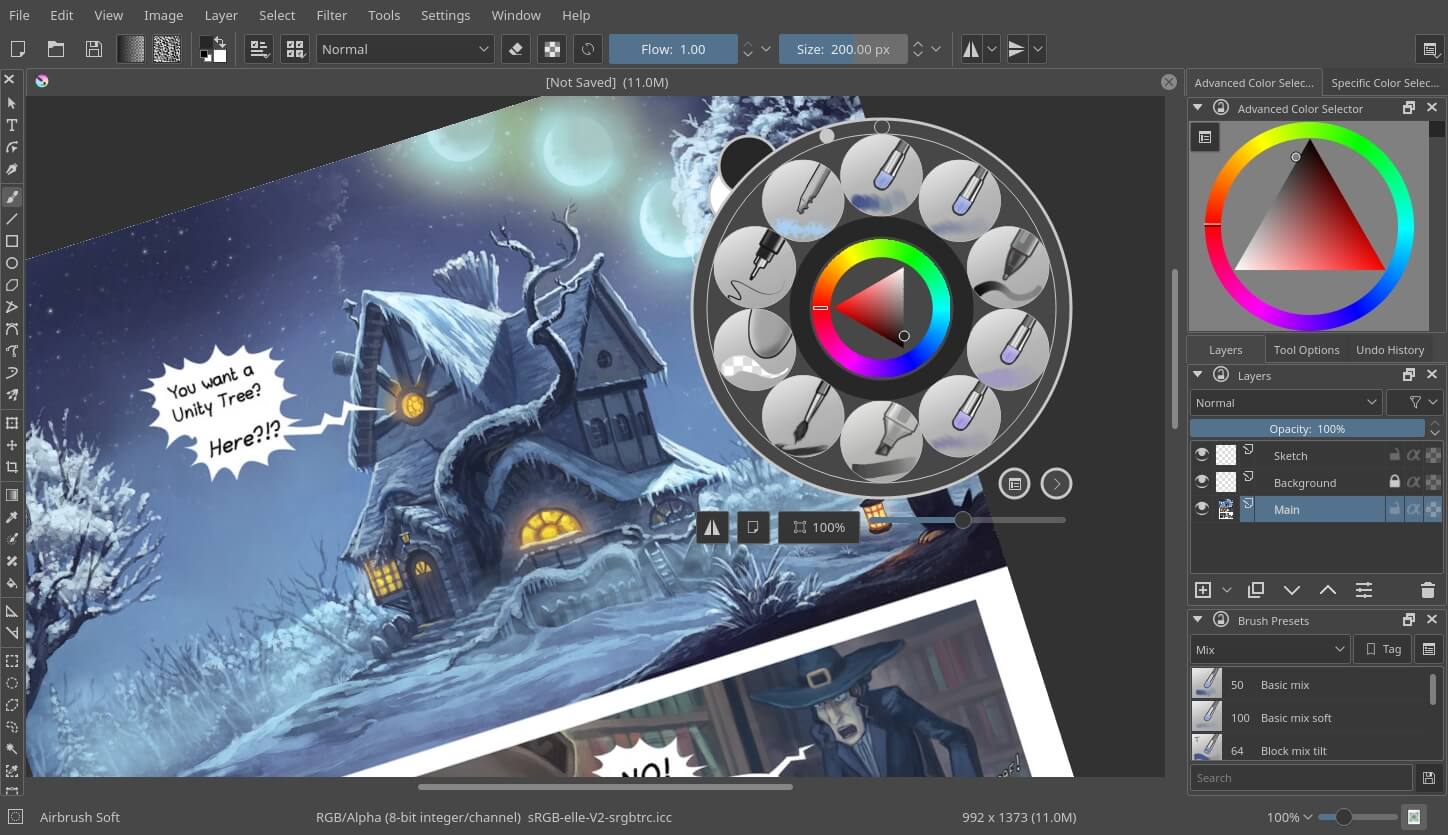
Task: Choose the Crop tool
Action: pyautogui.click(x=12, y=467)
